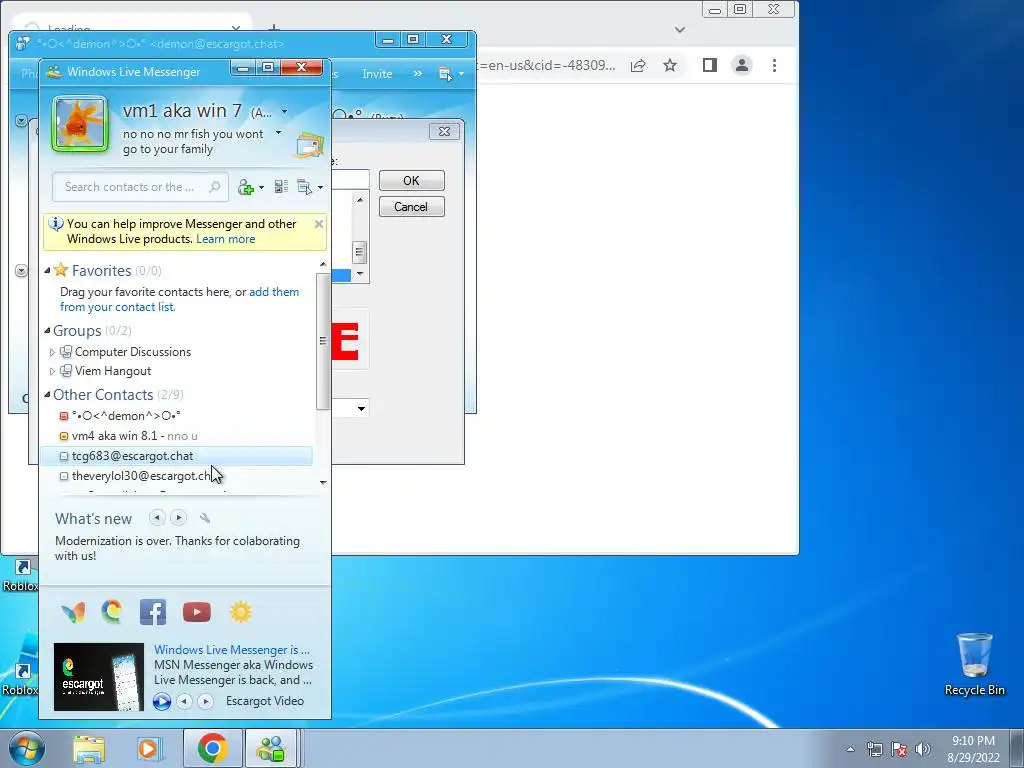
Task: Open the Show menu dropdown arrow in Messenger
Action: 320,187
